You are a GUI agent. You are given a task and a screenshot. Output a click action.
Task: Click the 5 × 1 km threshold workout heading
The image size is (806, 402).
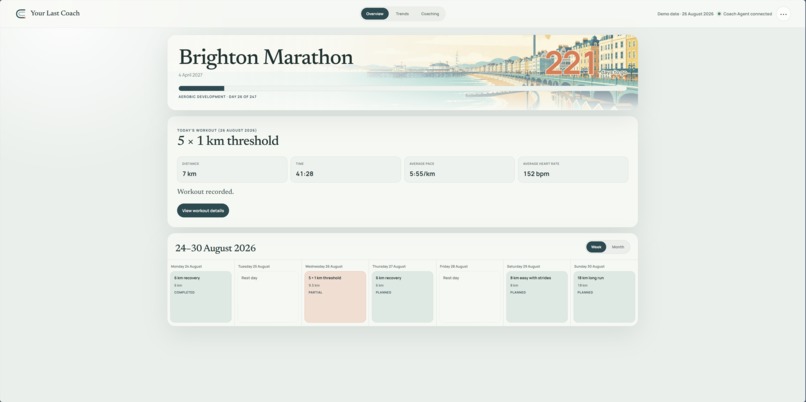228,141
